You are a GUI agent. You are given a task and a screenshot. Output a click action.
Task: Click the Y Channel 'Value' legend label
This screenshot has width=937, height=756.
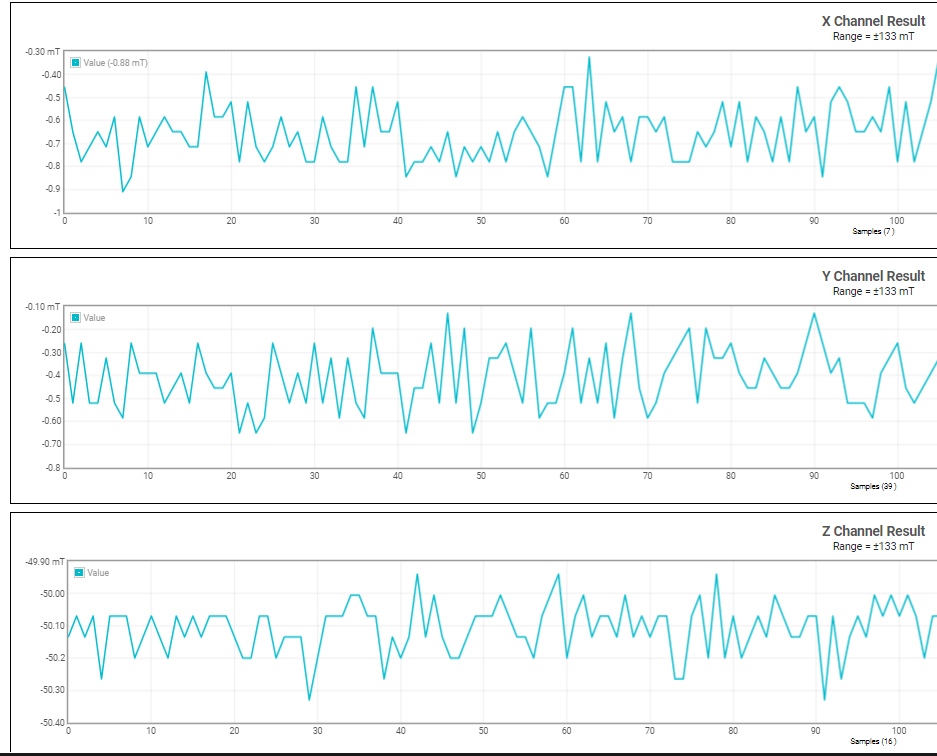tap(94, 318)
